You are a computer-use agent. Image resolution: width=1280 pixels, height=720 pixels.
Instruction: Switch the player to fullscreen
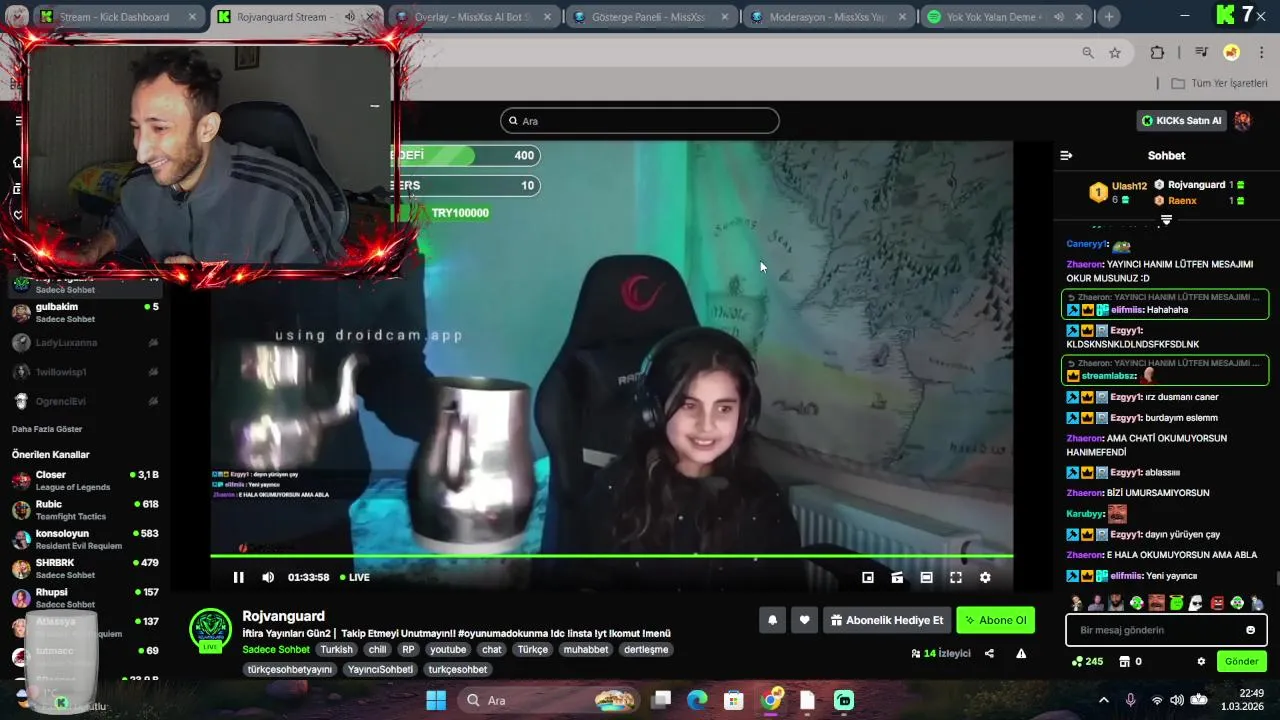[956, 577]
